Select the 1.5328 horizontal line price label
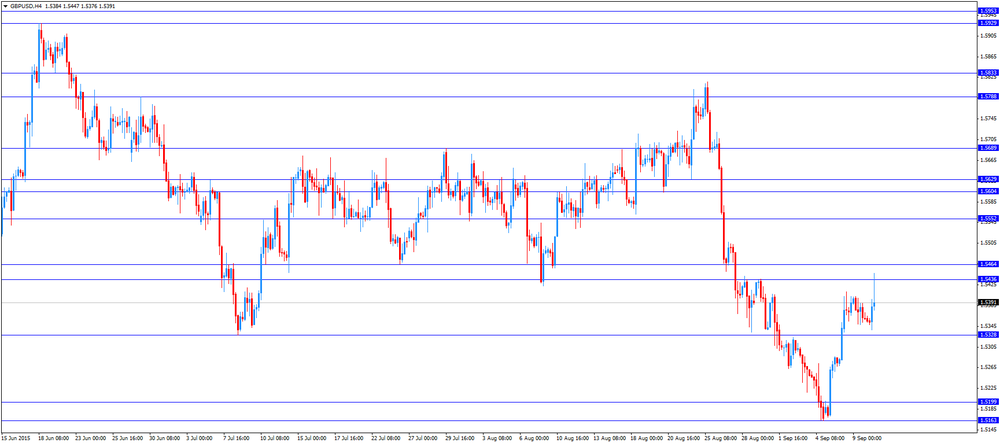This screenshot has width=1000, height=443. [x=988, y=335]
